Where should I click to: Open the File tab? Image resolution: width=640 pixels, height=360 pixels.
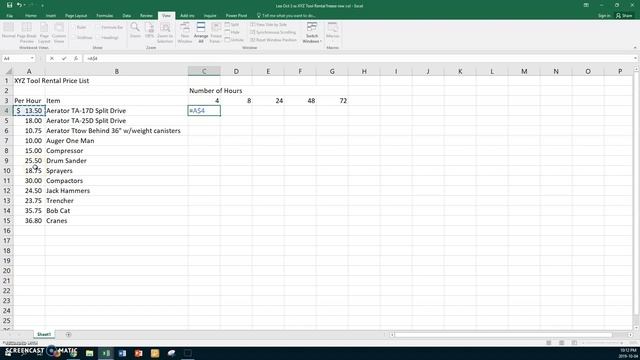[x=9, y=16]
